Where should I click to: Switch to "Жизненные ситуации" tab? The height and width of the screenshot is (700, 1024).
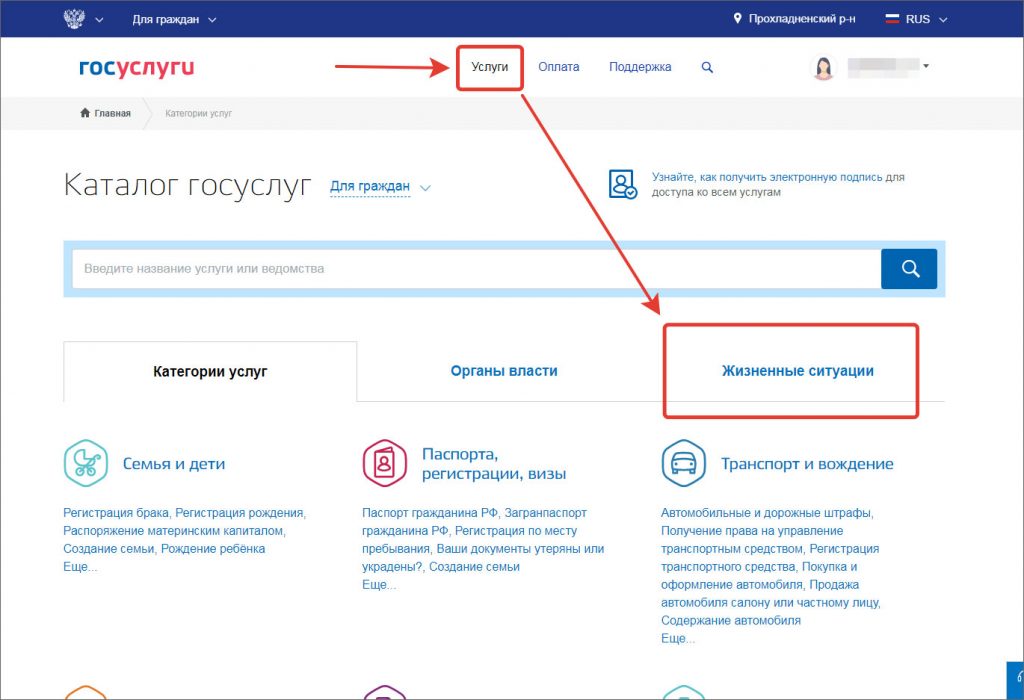click(797, 371)
